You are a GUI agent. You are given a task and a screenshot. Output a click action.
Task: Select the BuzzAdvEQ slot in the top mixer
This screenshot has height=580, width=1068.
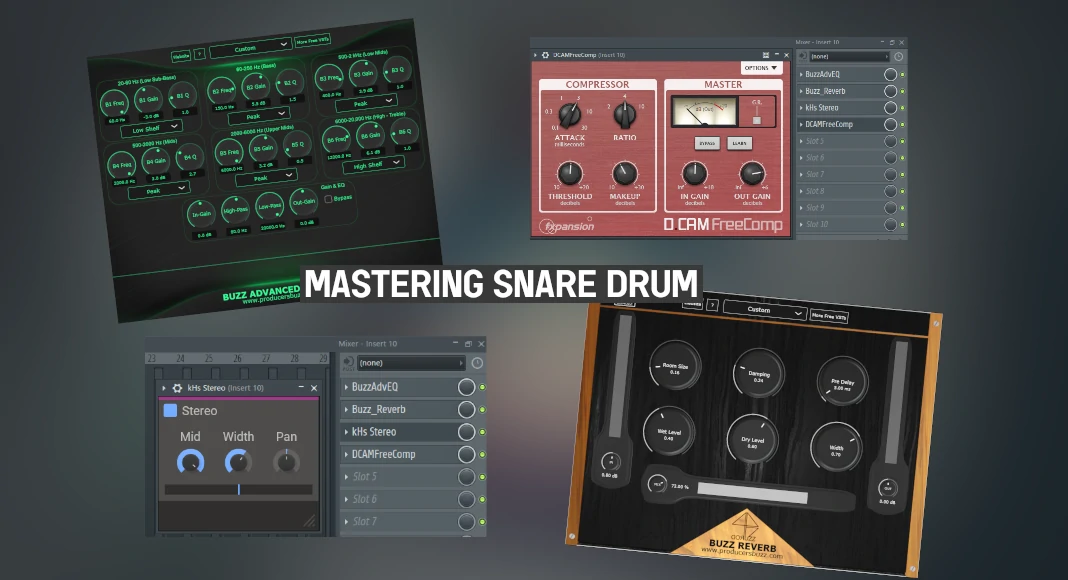(x=838, y=74)
